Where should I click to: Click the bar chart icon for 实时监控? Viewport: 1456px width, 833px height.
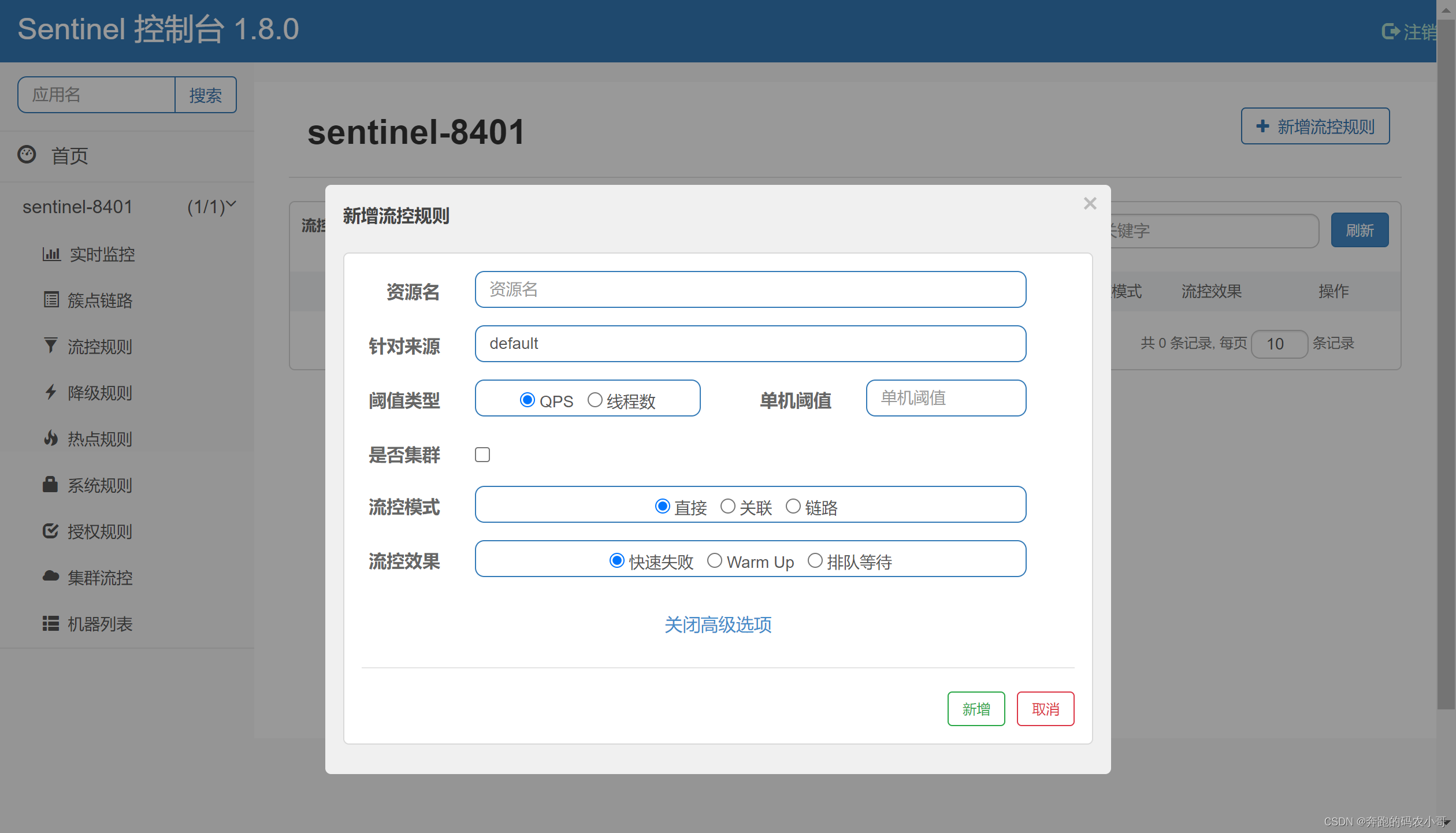pos(51,254)
